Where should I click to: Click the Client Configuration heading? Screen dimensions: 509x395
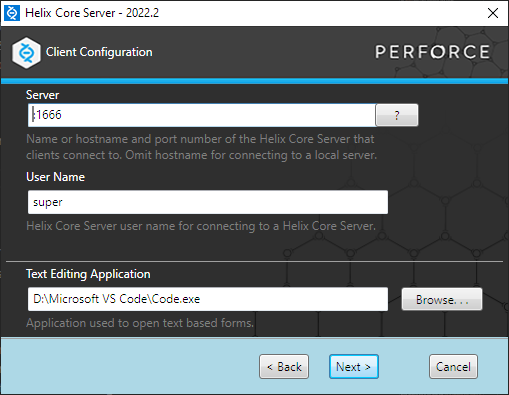tap(99, 52)
